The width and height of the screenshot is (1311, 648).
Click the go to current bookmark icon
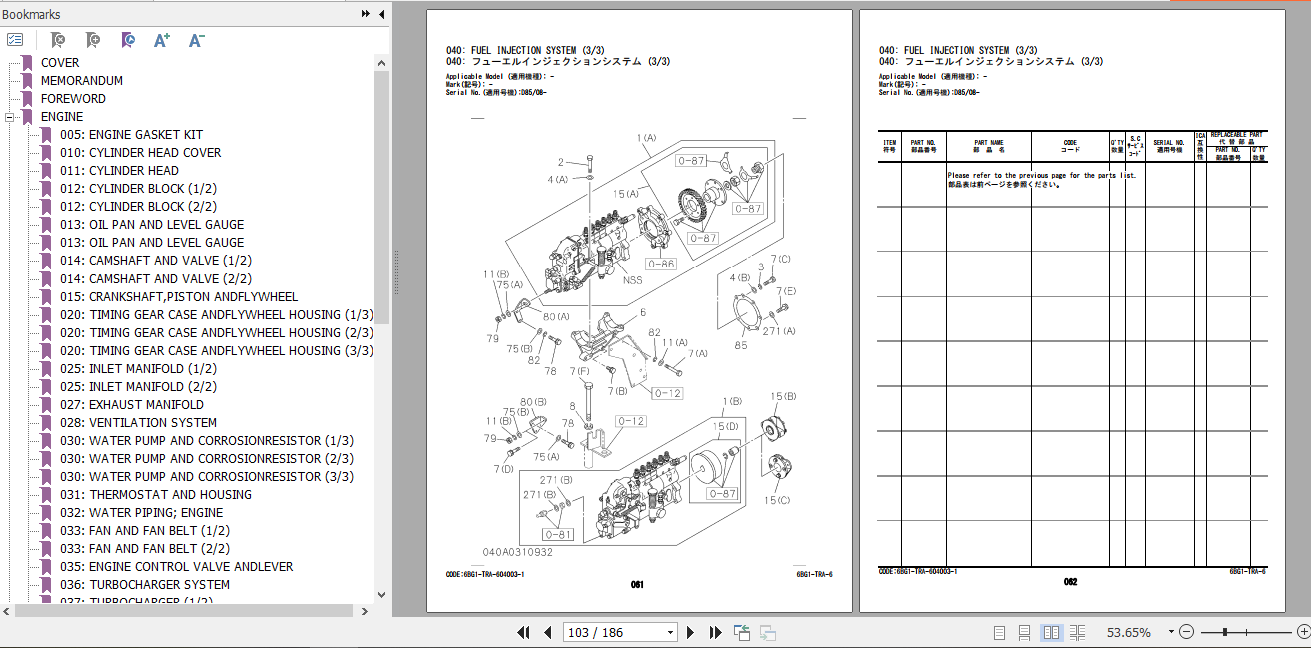point(128,40)
